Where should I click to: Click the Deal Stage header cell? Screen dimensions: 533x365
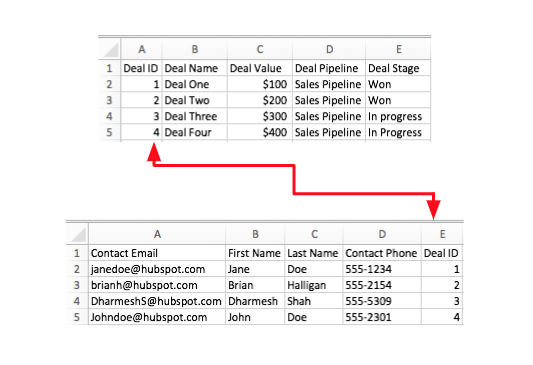tap(398, 68)
